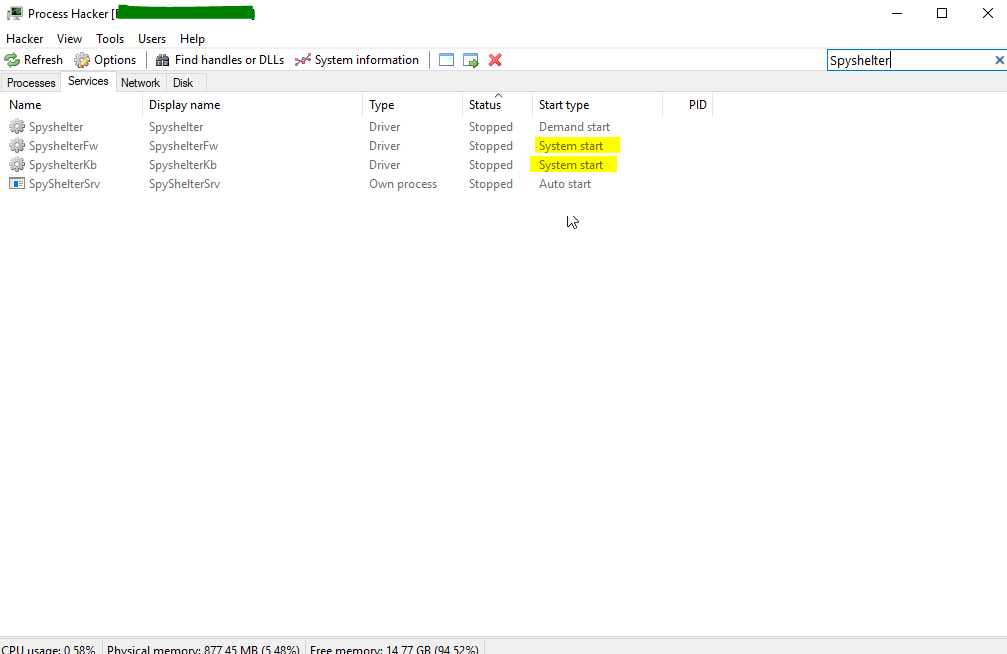Click the Refresh toolbar button
This screenshot has width=1007, height=654.
pos(34,60)
